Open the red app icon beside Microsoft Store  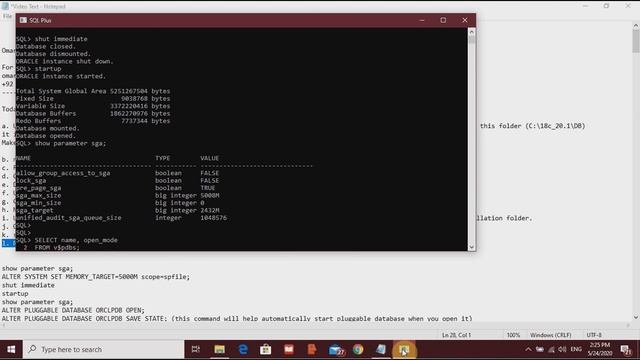coord(289,349)
